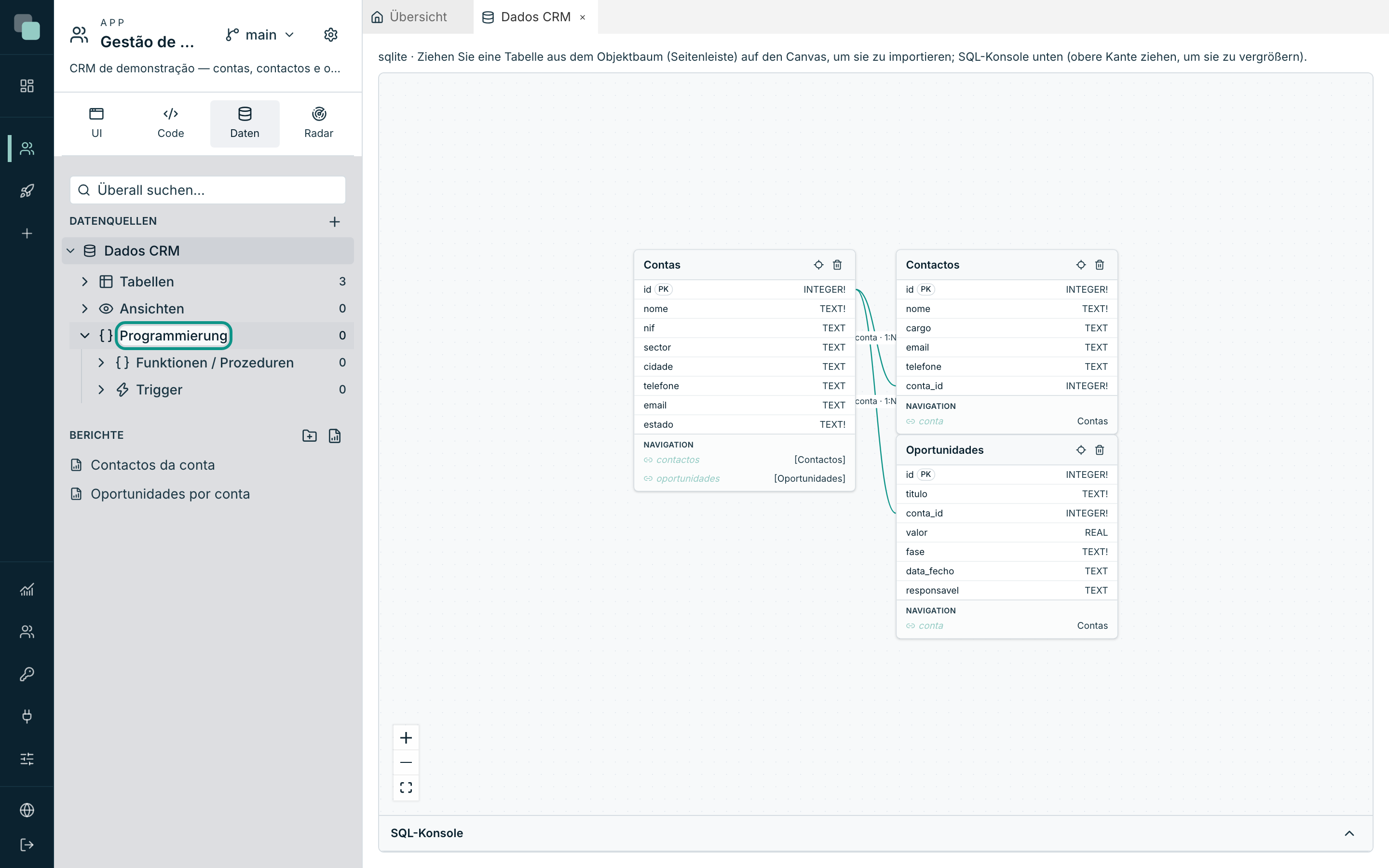
Task: Expand the Trigger node
Action: (x=101, y=390)
